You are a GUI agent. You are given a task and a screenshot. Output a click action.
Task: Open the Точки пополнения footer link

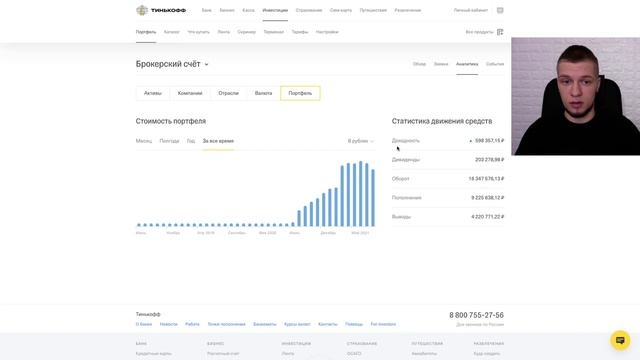click(227, 324)
